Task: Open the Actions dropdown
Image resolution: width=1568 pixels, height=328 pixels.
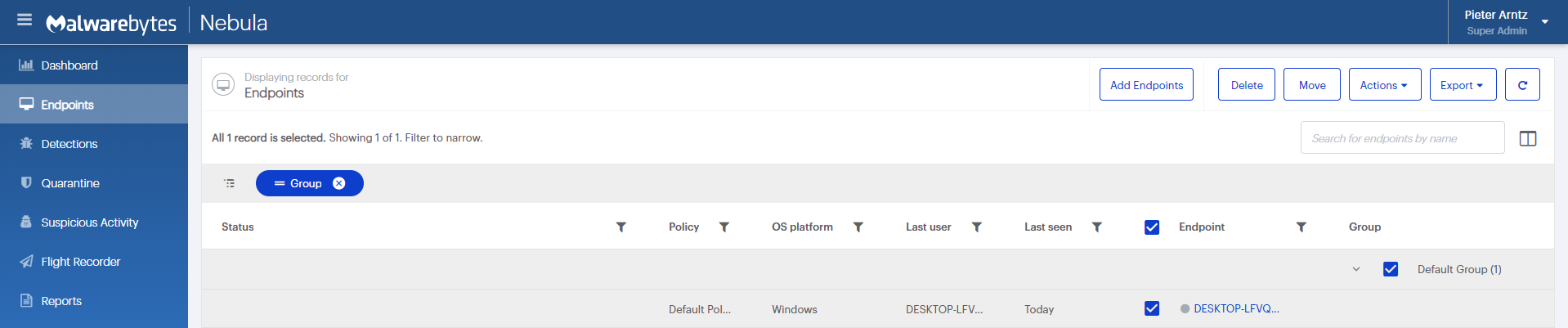Action: (1384, 85)
